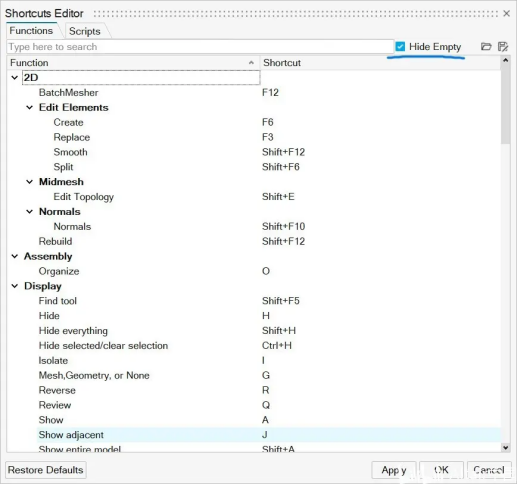Select the Functions tab
This screenshot has height=485, width=517.
coord(31,31)
